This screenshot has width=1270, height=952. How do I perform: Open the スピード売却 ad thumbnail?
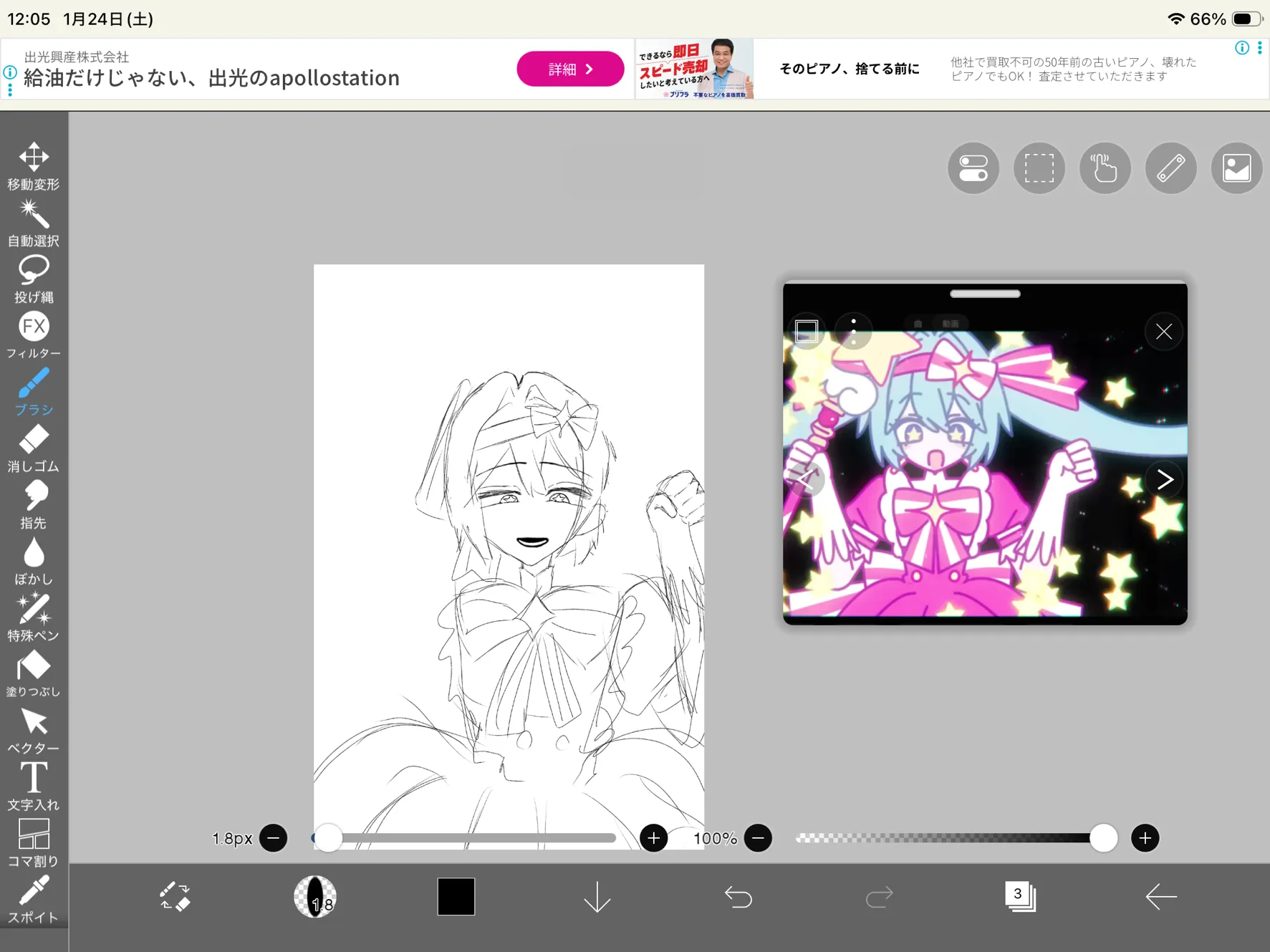694,69
